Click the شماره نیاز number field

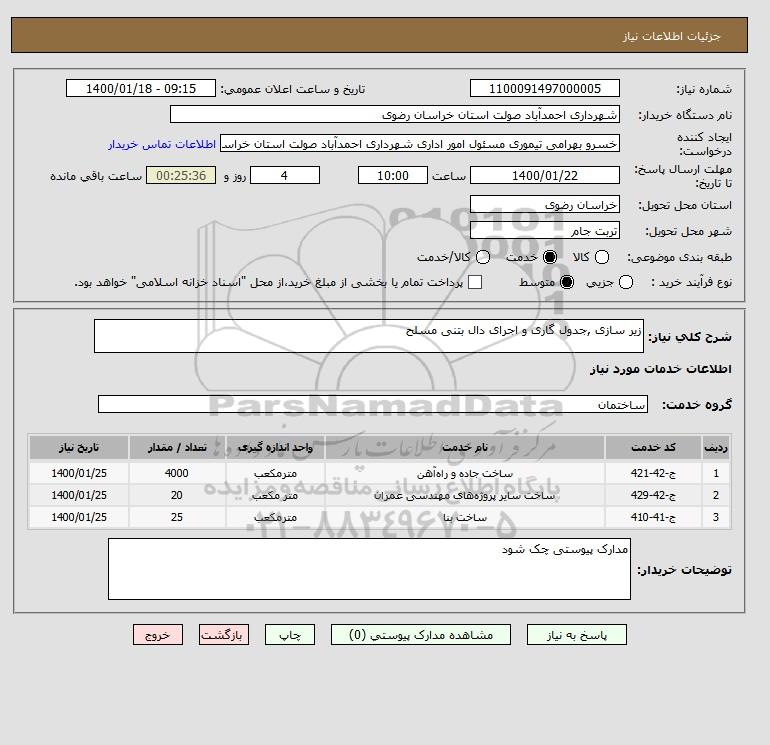click(x=545, y=88)
